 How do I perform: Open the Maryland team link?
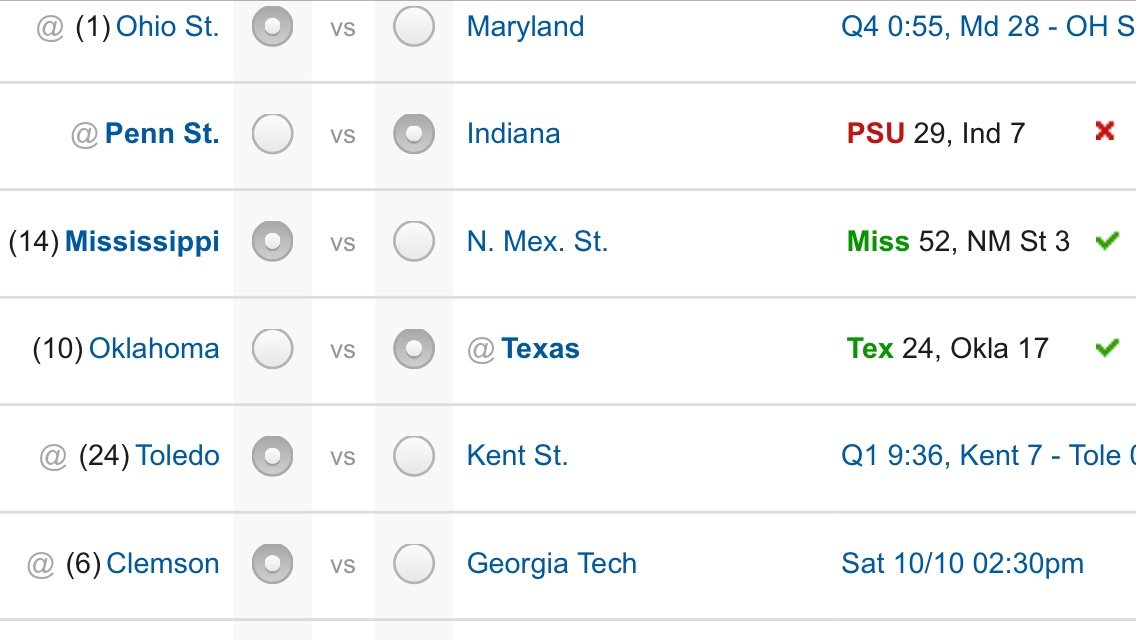525,27
